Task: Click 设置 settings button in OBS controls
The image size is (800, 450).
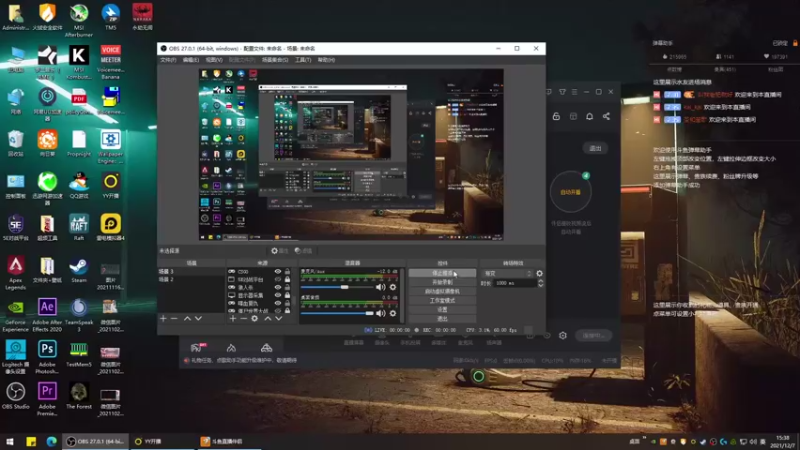Action: pos(442,310)
